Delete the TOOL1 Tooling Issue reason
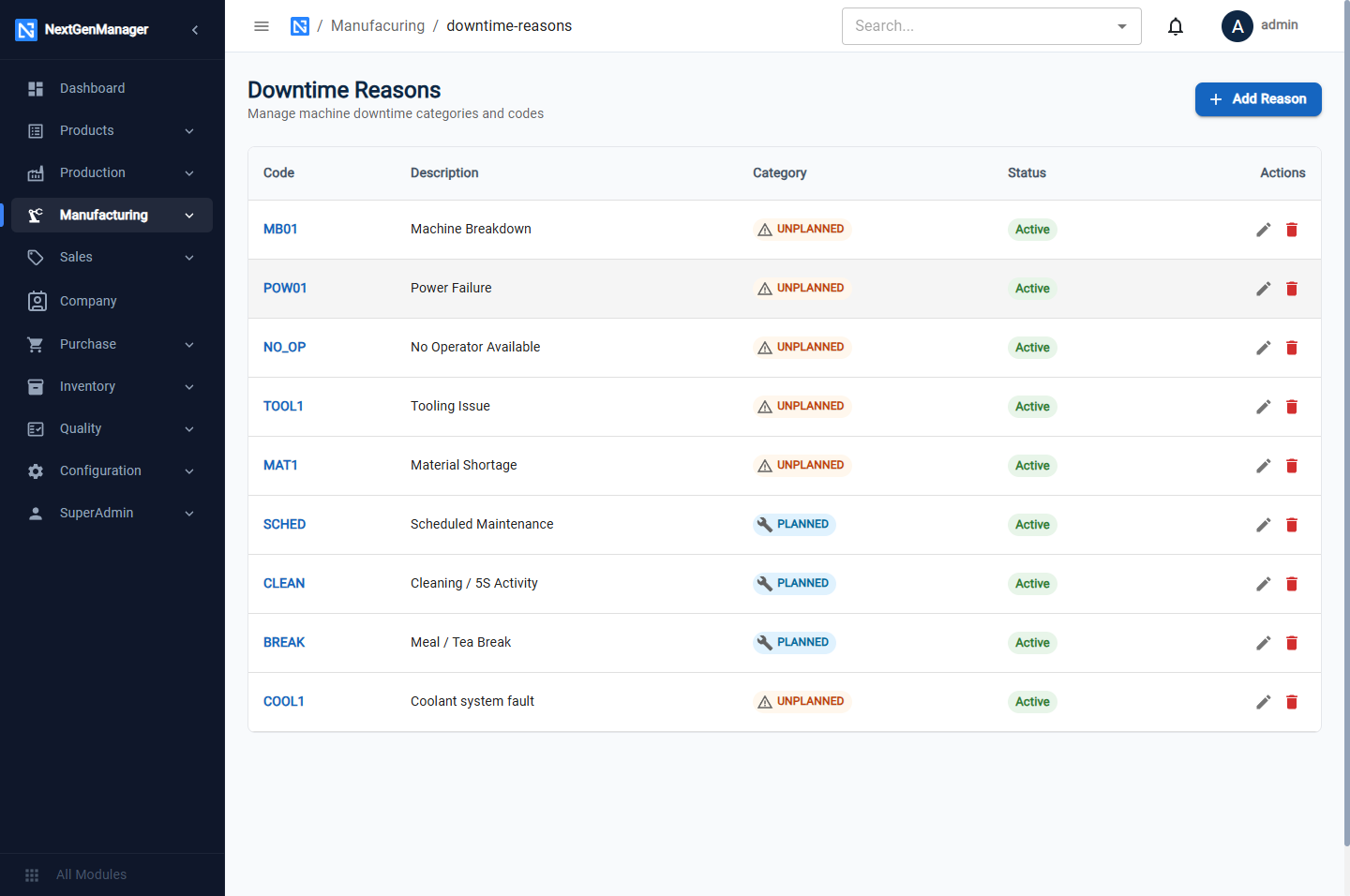Screen dimensions: 1350x896 coord(1292,407)
